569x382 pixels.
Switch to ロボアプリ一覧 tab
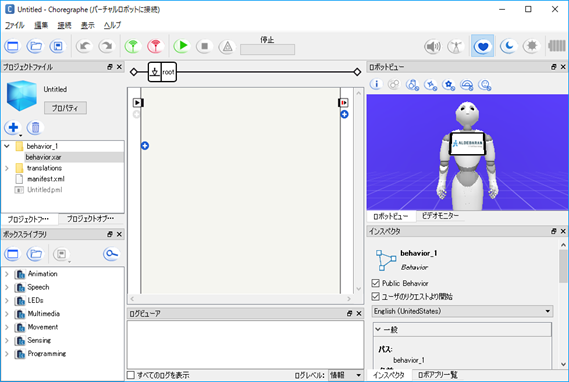(437, 375)
